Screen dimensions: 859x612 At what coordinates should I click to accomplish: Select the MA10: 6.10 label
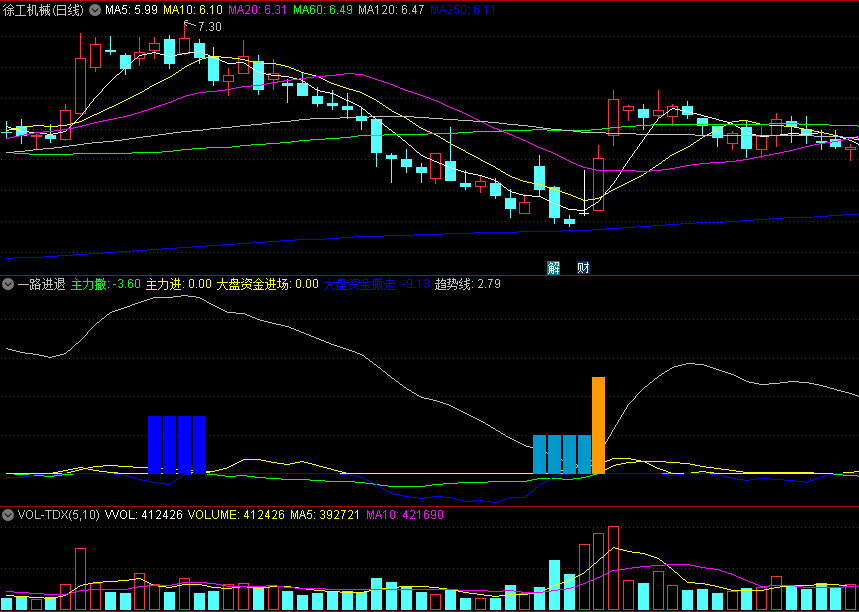pos(193,10)
